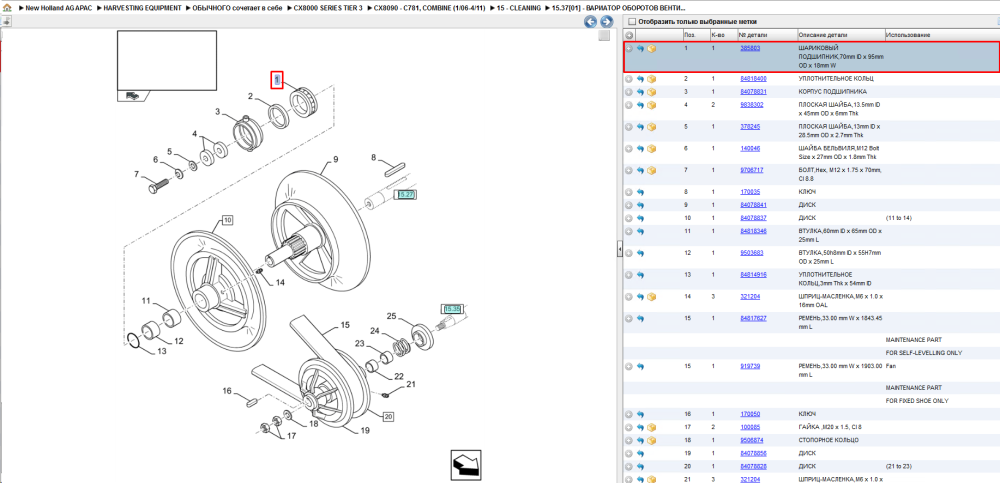Collapse the parts panel via splitter arrow
This screenshot has height=483, width=1000.
click(619, 251)
